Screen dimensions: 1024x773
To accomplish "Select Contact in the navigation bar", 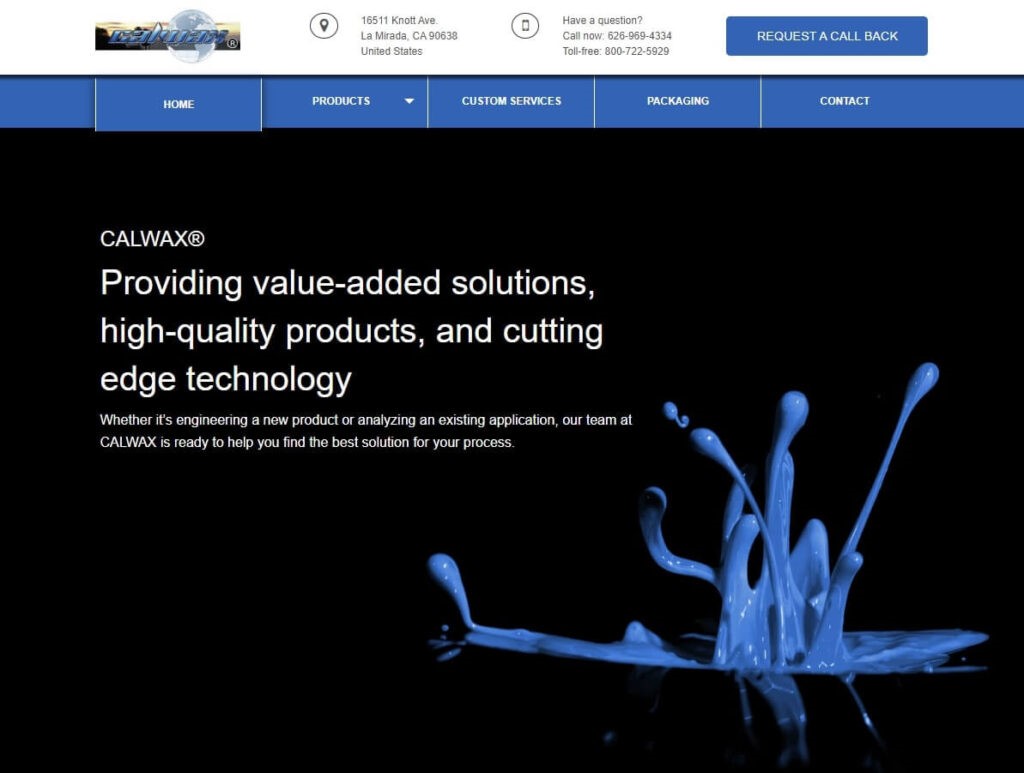I will [844, 101].
